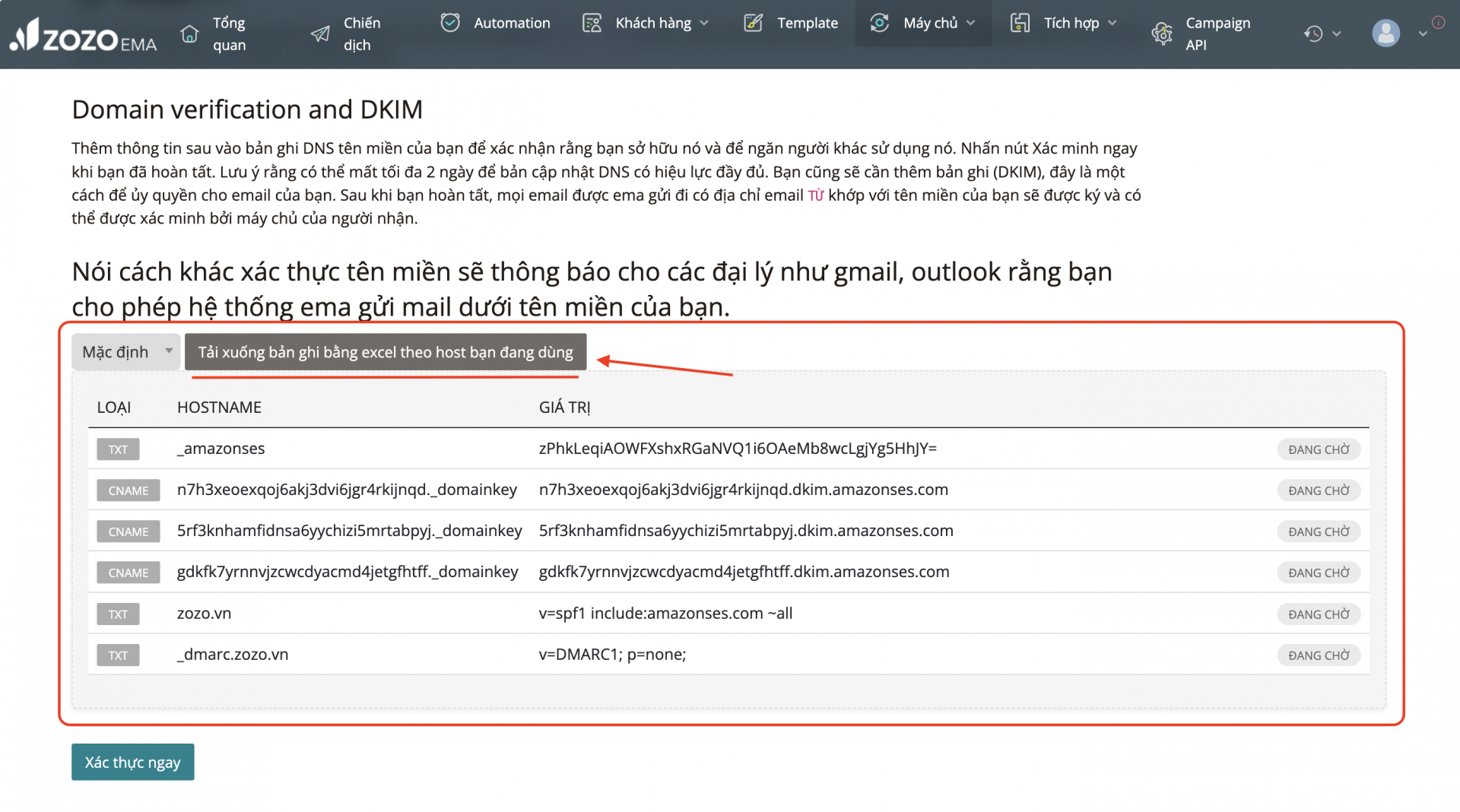Click the Domain verification and DKIM heading

point(247,109)
